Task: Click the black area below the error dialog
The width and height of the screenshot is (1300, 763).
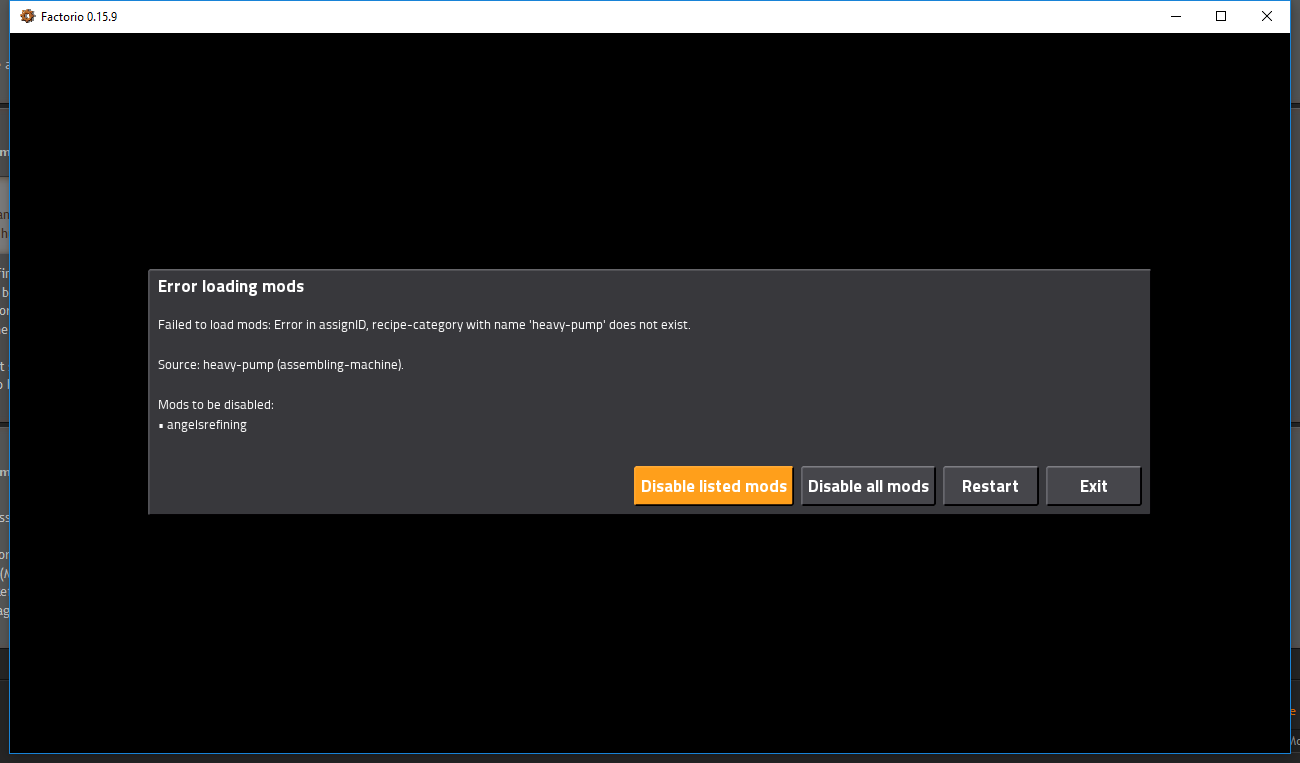Action: pyautogui.click(x=648, y=630)
